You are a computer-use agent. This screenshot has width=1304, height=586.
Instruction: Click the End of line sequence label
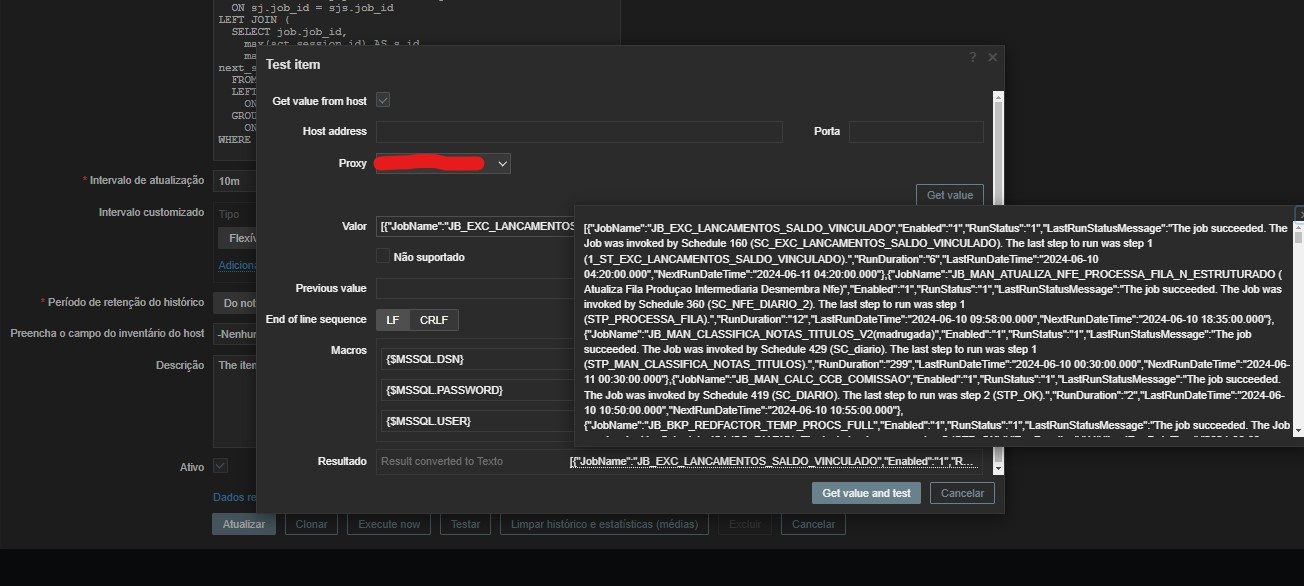[316, 319]
